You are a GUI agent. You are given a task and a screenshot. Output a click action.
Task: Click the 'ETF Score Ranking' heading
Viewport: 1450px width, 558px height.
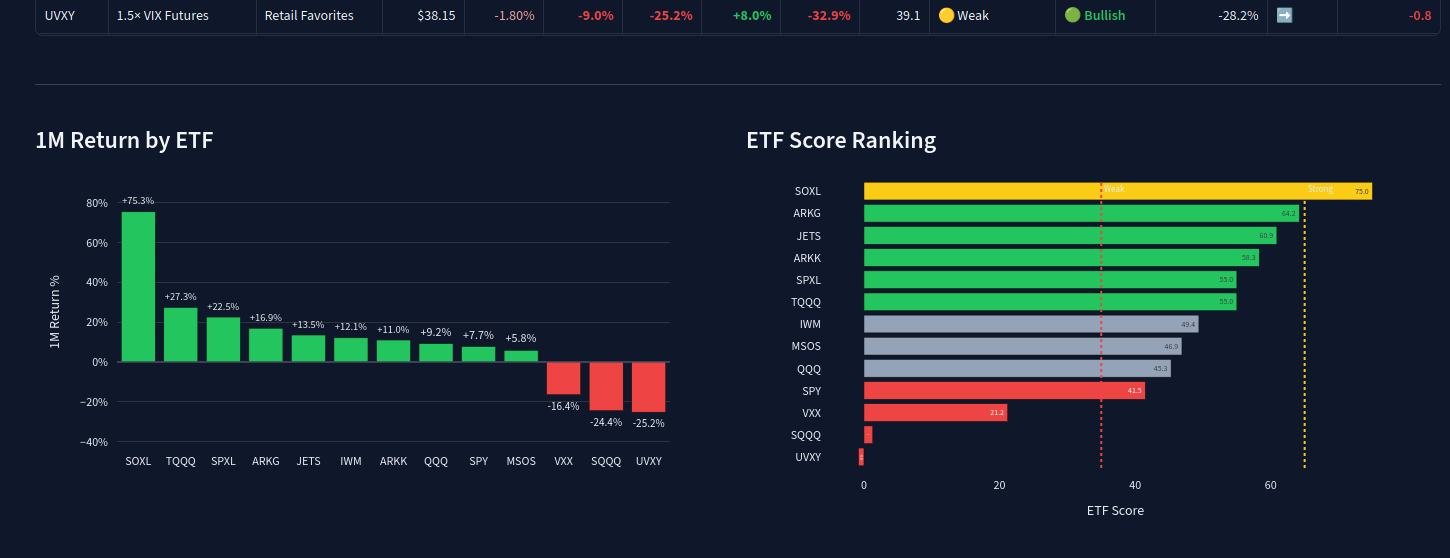pyautogui.click(x=841, y=140)
